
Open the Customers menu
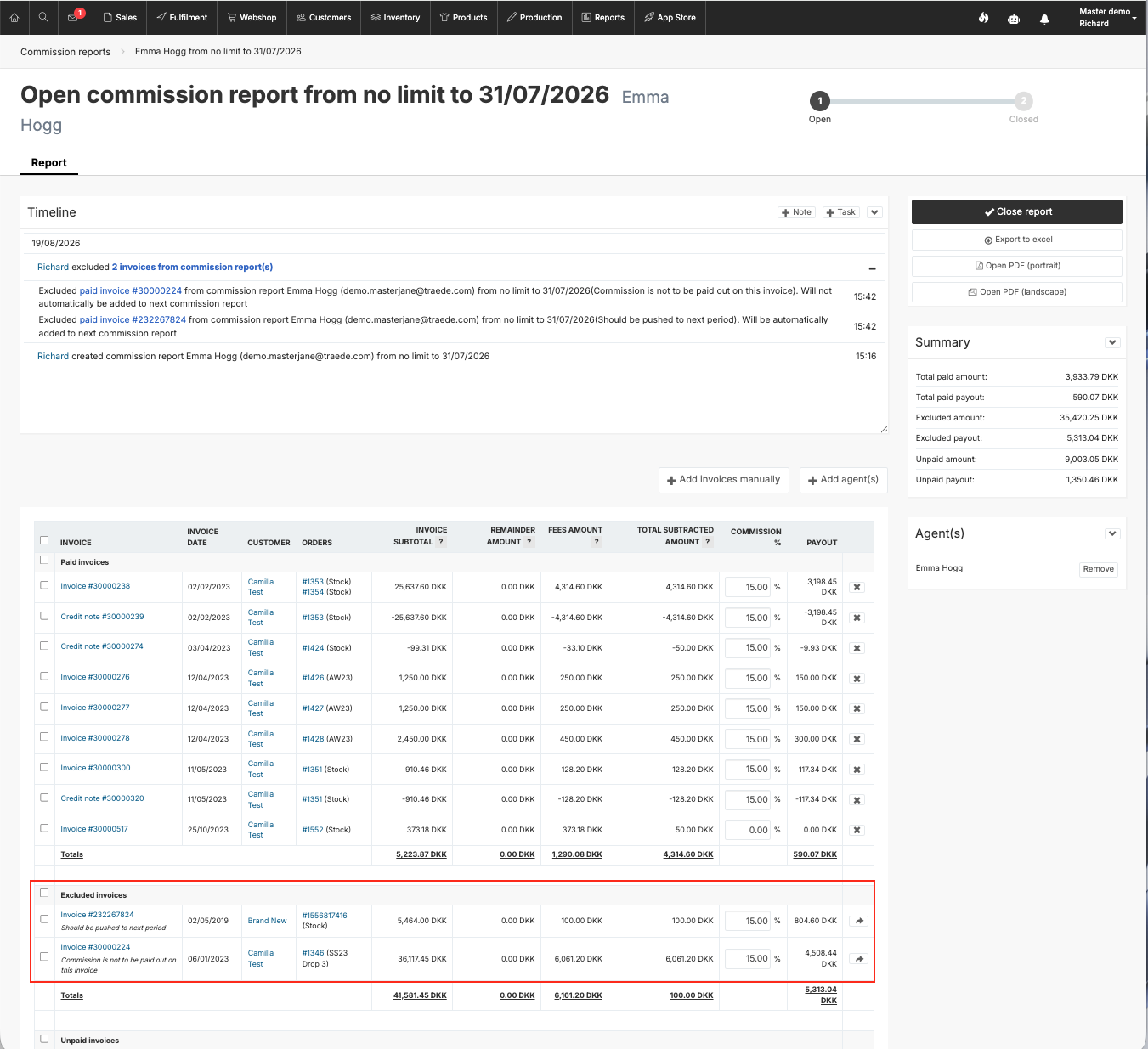tap(324, 17)
